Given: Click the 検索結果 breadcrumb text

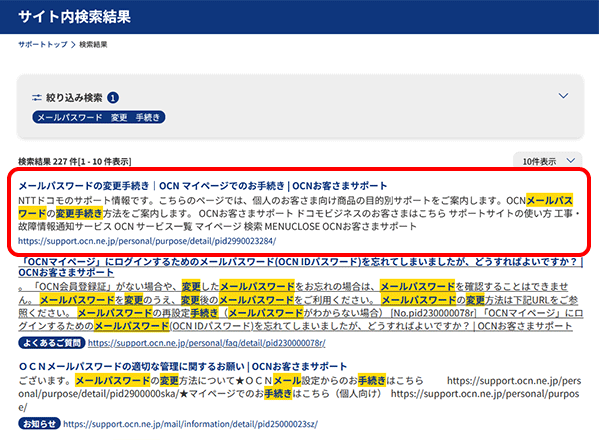Looking at the screenshot, I should click(93, 45).
